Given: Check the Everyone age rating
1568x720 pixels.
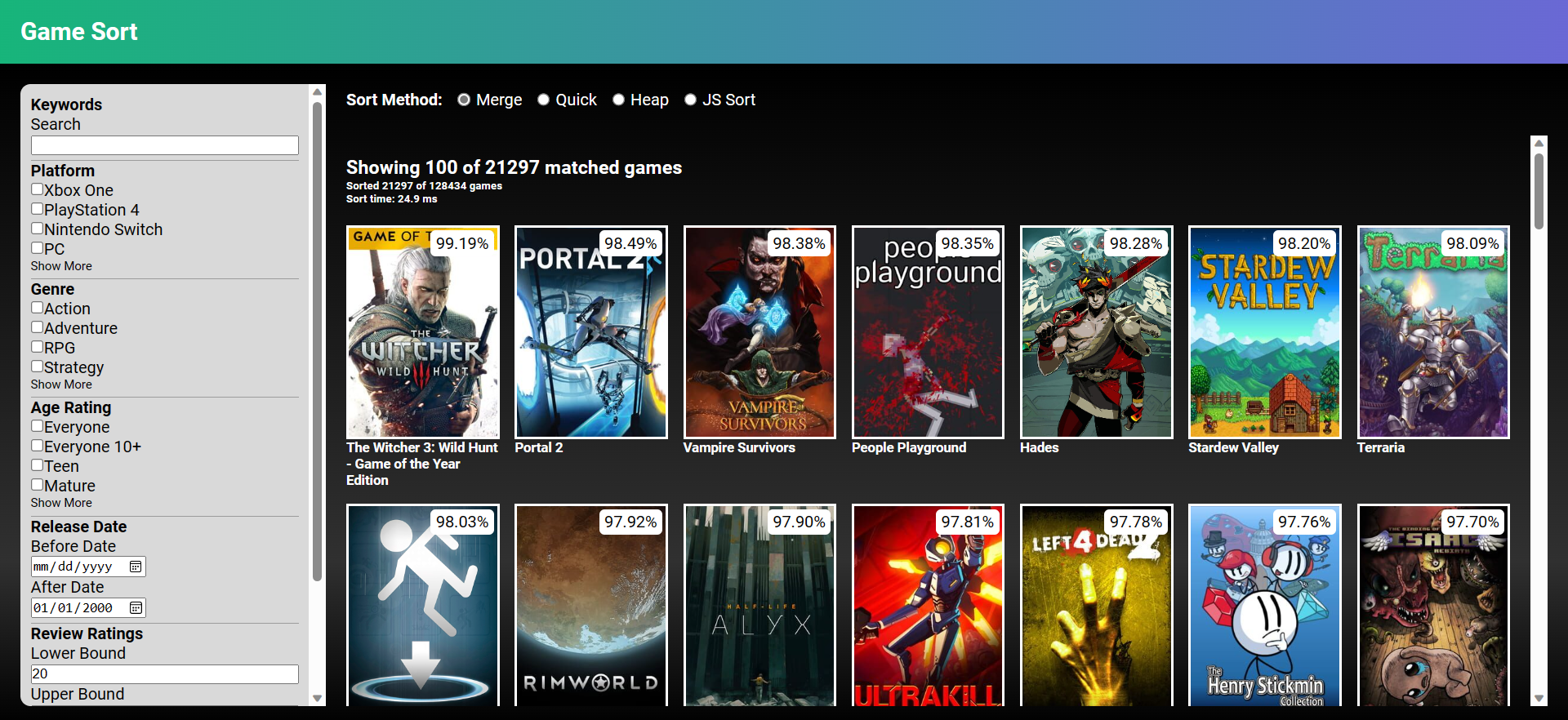Looking at the screenshot, I should click(x=38, y=426).
